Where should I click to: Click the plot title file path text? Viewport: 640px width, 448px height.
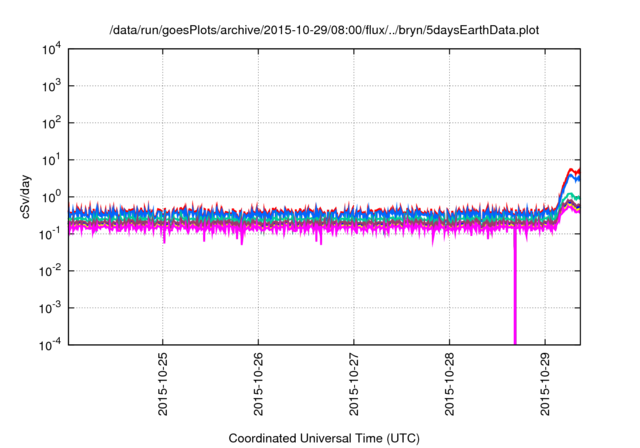click(324, 30)
